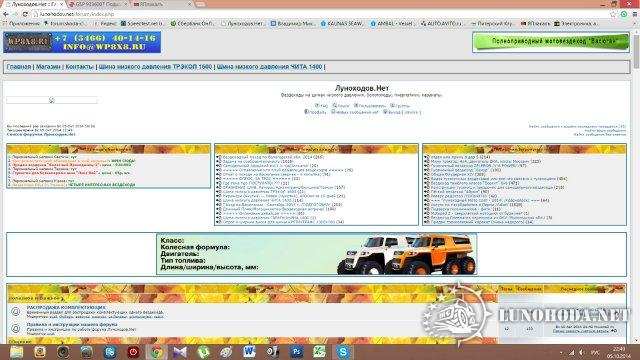Reload the page with the refresh icon
The image size is (640, 360).
tap(25, 14)
